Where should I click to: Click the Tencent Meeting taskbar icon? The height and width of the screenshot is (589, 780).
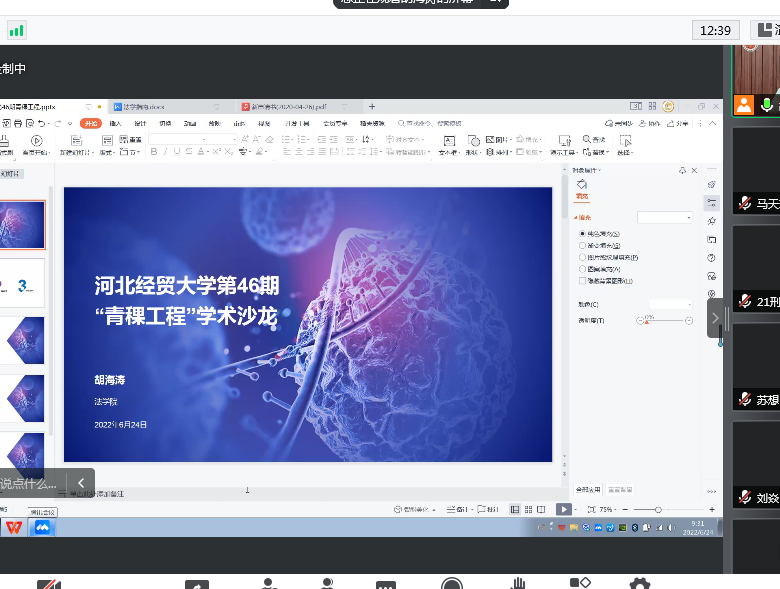click(42, 527)
